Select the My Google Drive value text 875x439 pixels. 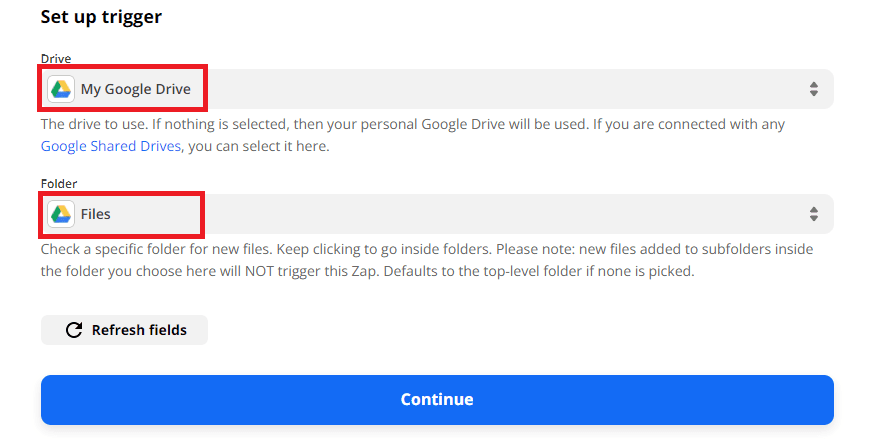click(135, 89)
